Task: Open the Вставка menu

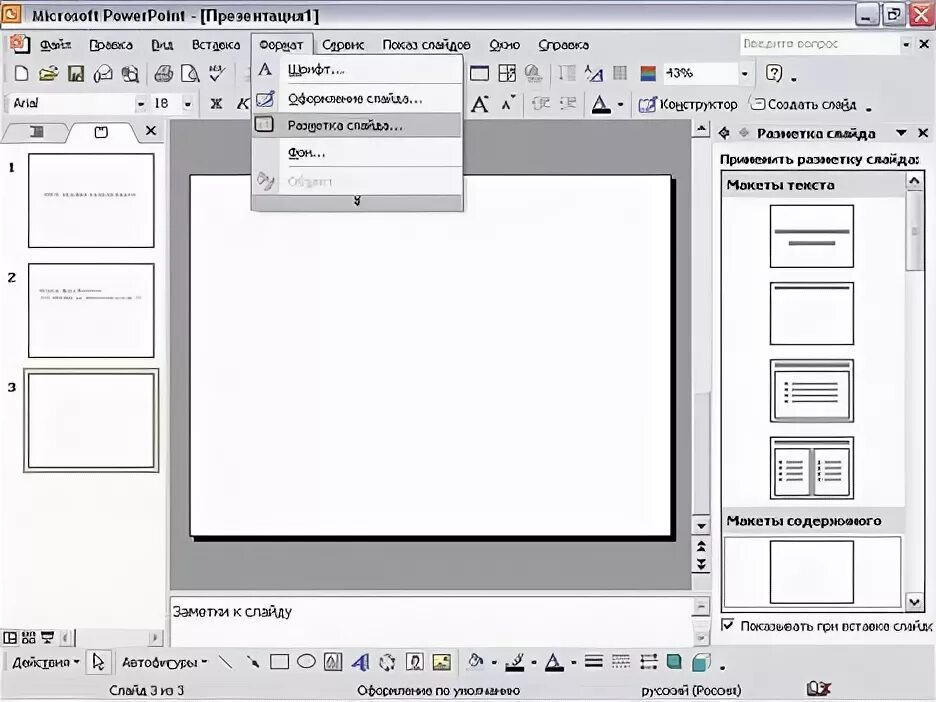Action: point(215,45)
